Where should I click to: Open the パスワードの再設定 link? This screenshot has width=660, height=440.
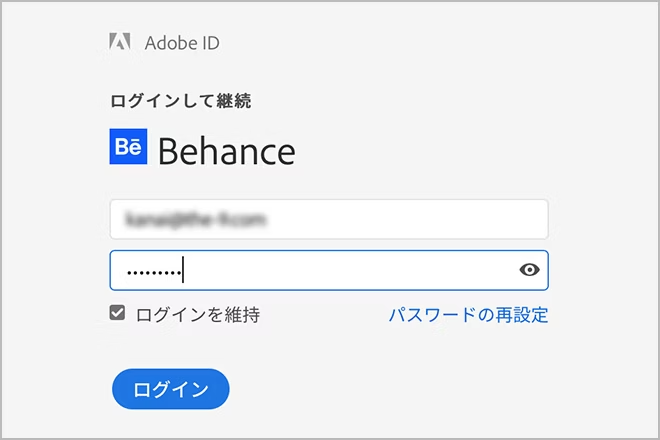(x=468, y=315)
